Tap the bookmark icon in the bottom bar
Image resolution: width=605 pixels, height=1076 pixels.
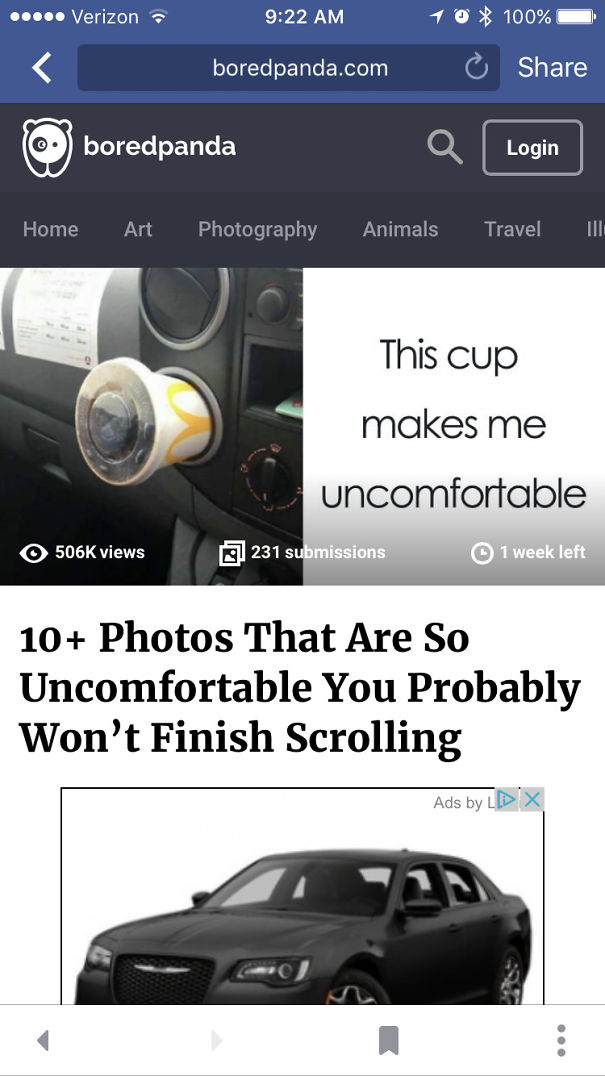[x=388, y=1040]
